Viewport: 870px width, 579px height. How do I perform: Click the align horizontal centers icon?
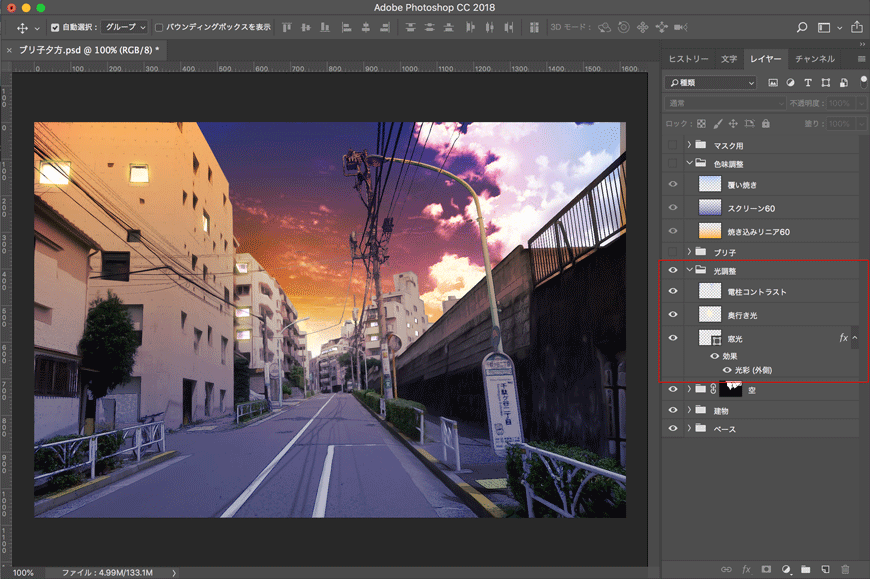tap(366, 27)
